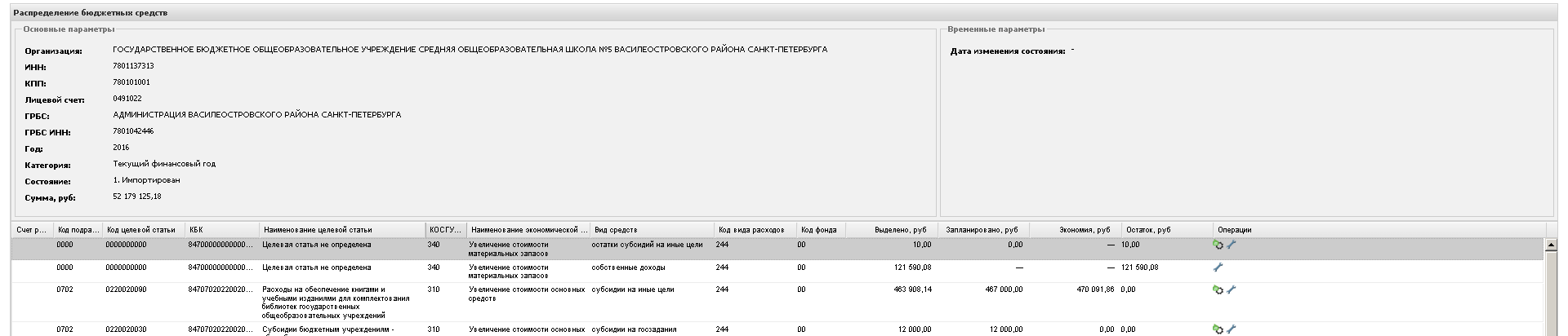Image resolution: width=1568 pixels, height=336 pixels.
Task: Sort by the Запланировано, руб column header
Action: click(x=984, y=230)
